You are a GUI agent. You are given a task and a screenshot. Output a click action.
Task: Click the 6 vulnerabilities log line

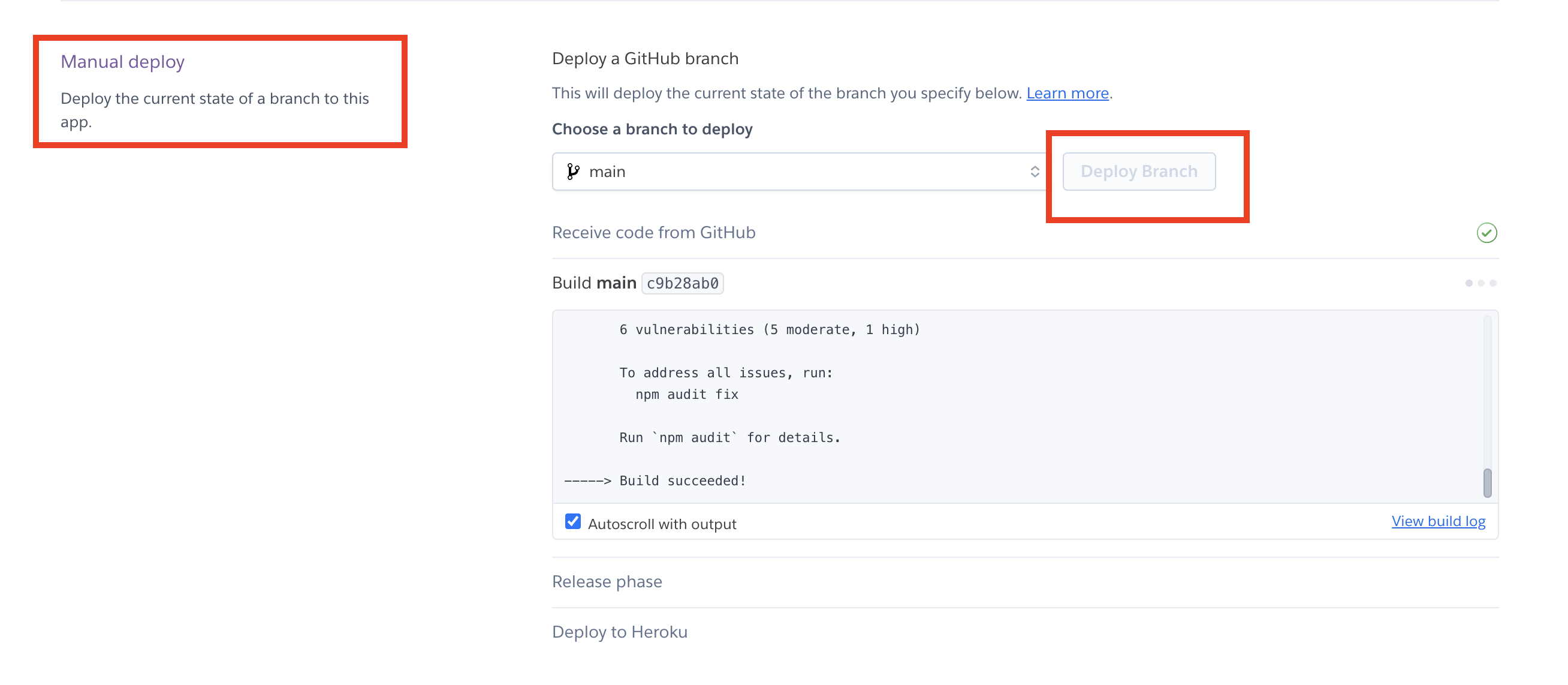770,329
